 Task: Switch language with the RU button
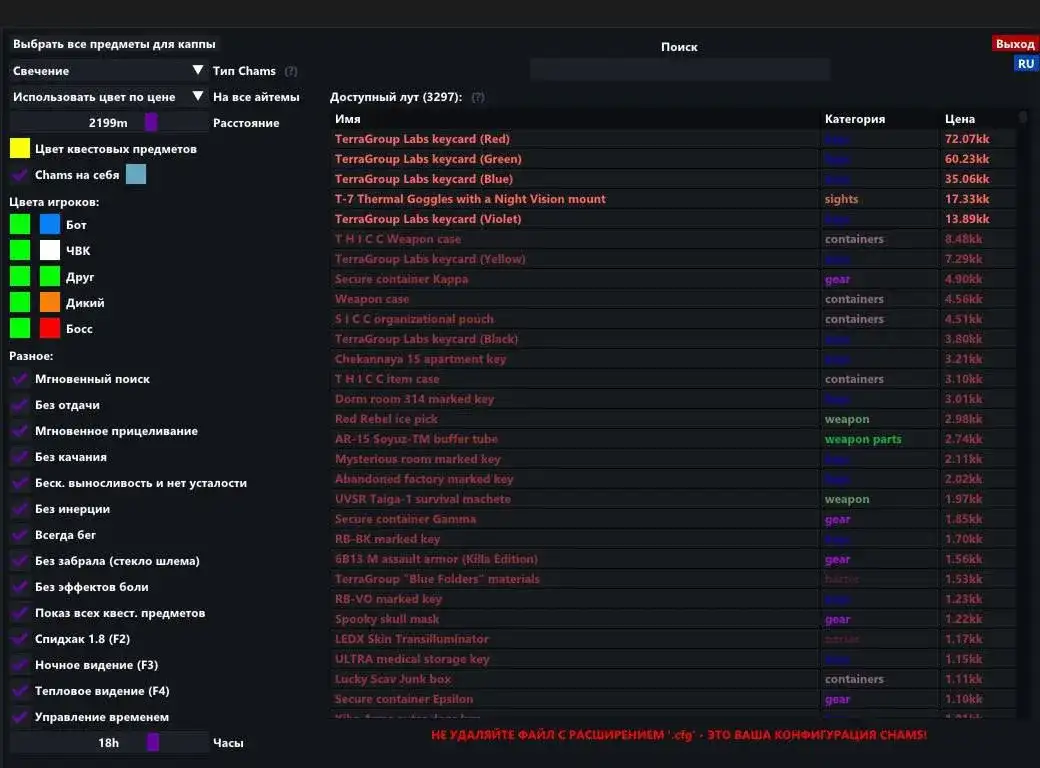tap(1026, 64)
